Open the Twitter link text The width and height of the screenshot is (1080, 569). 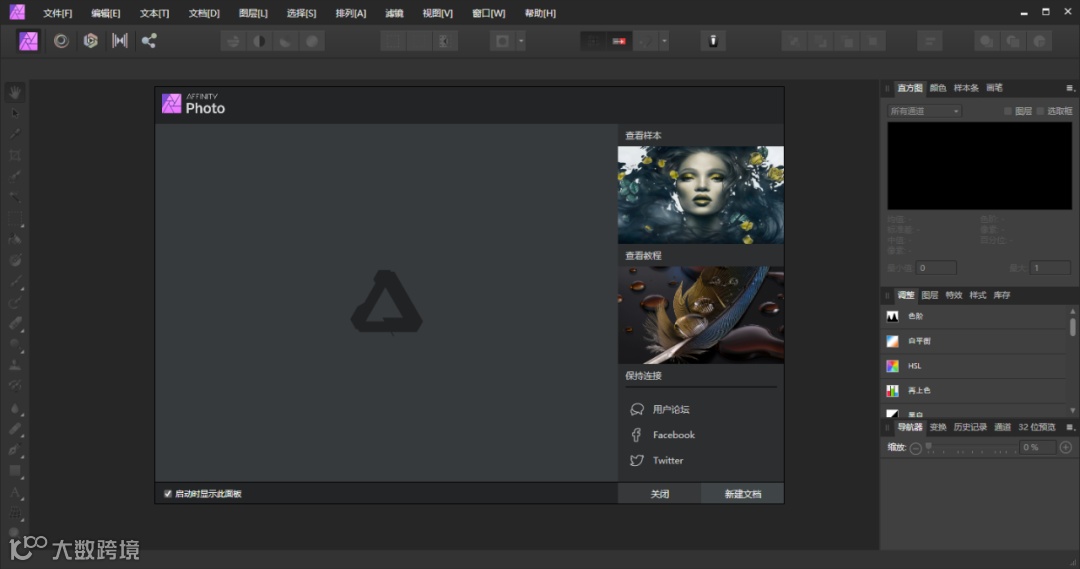(x=668, y=460)
